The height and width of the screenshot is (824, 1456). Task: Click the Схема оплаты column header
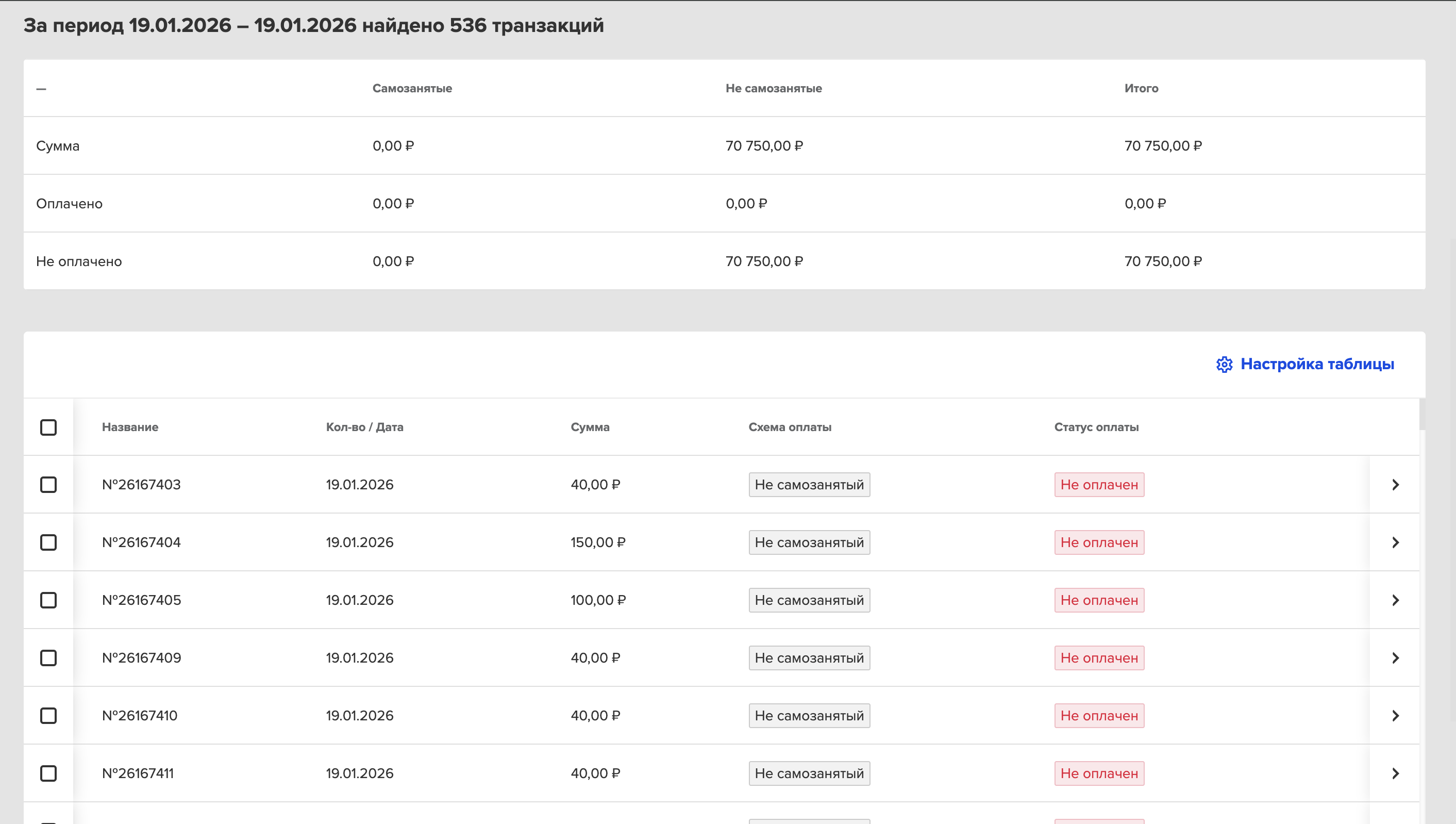tap(790, 427)
